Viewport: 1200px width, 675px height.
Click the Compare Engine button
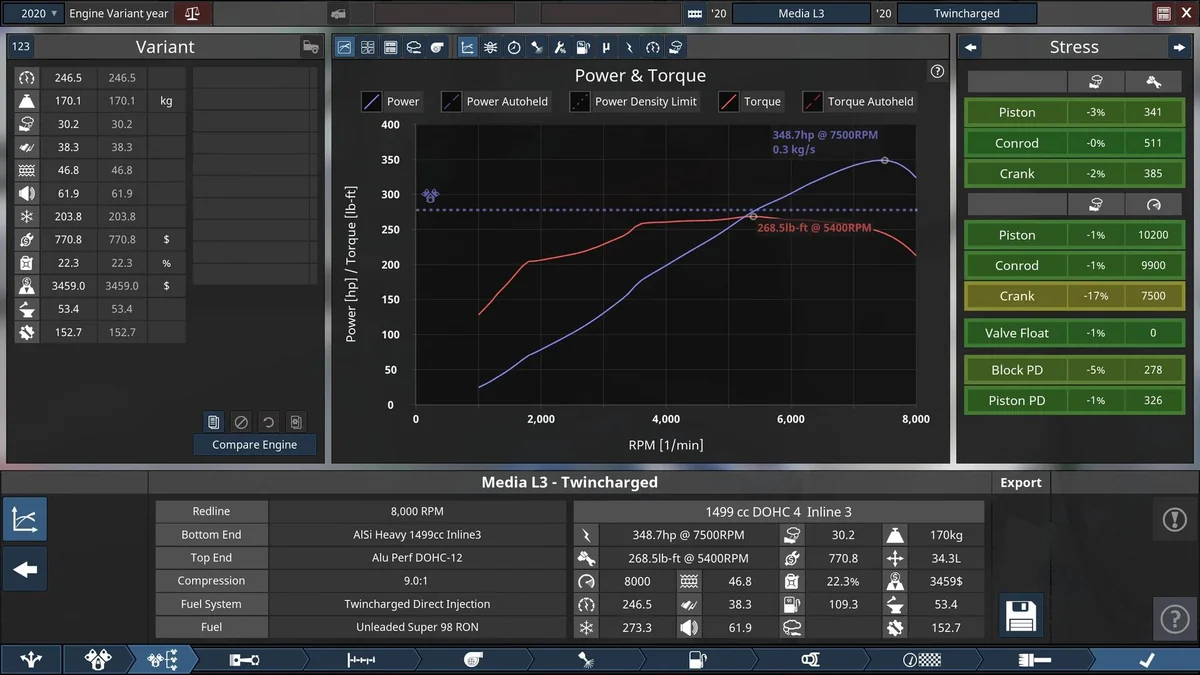[254, 445]
